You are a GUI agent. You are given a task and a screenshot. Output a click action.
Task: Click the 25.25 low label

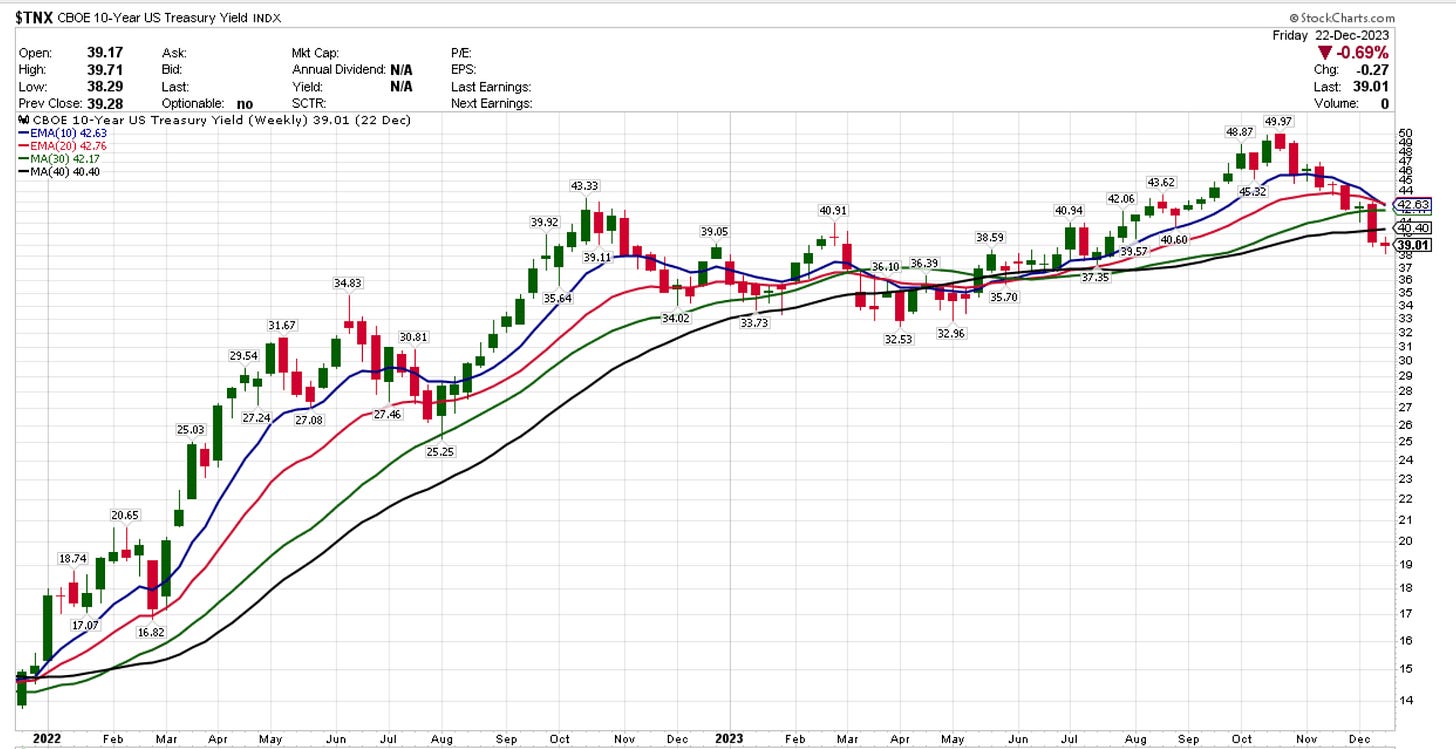(440, 452)
